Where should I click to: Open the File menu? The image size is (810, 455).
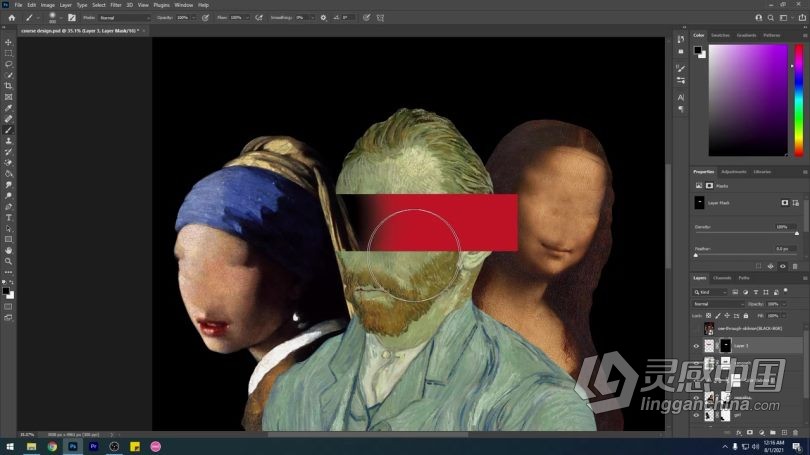point(18,5)
